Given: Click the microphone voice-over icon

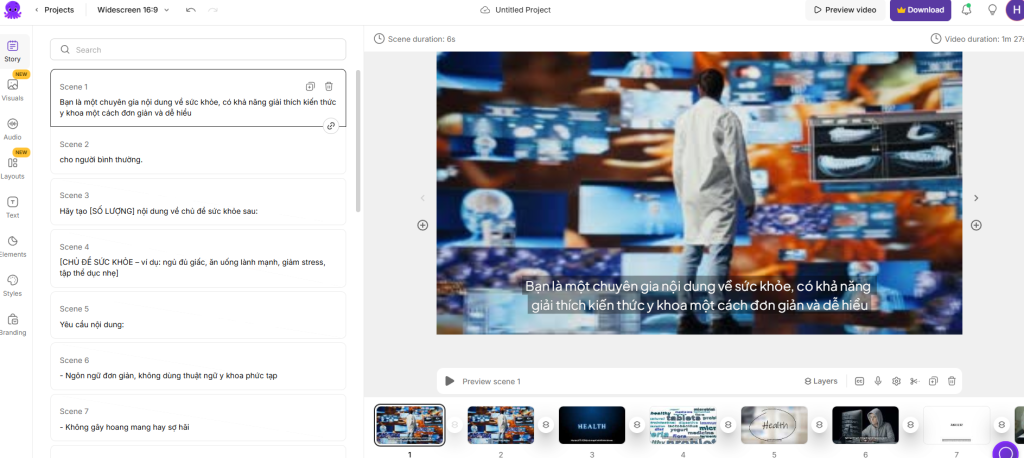Looking at the screenshot, I should pos(878,381).
